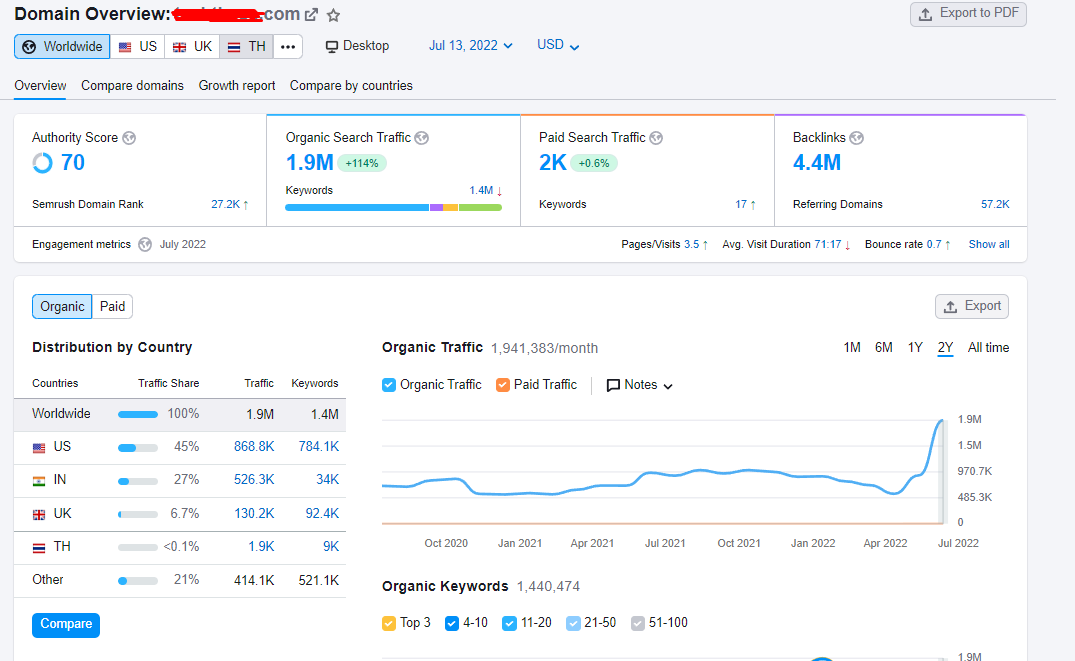
Task: Switch database to TH
Action: [247, 47]
